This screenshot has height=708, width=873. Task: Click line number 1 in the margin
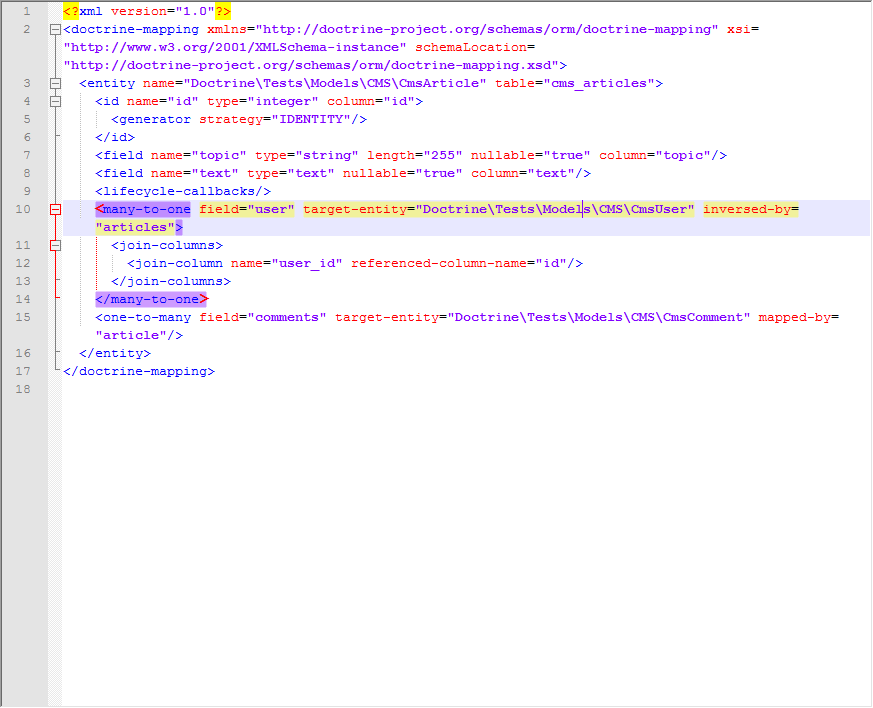tap(27, 11)
